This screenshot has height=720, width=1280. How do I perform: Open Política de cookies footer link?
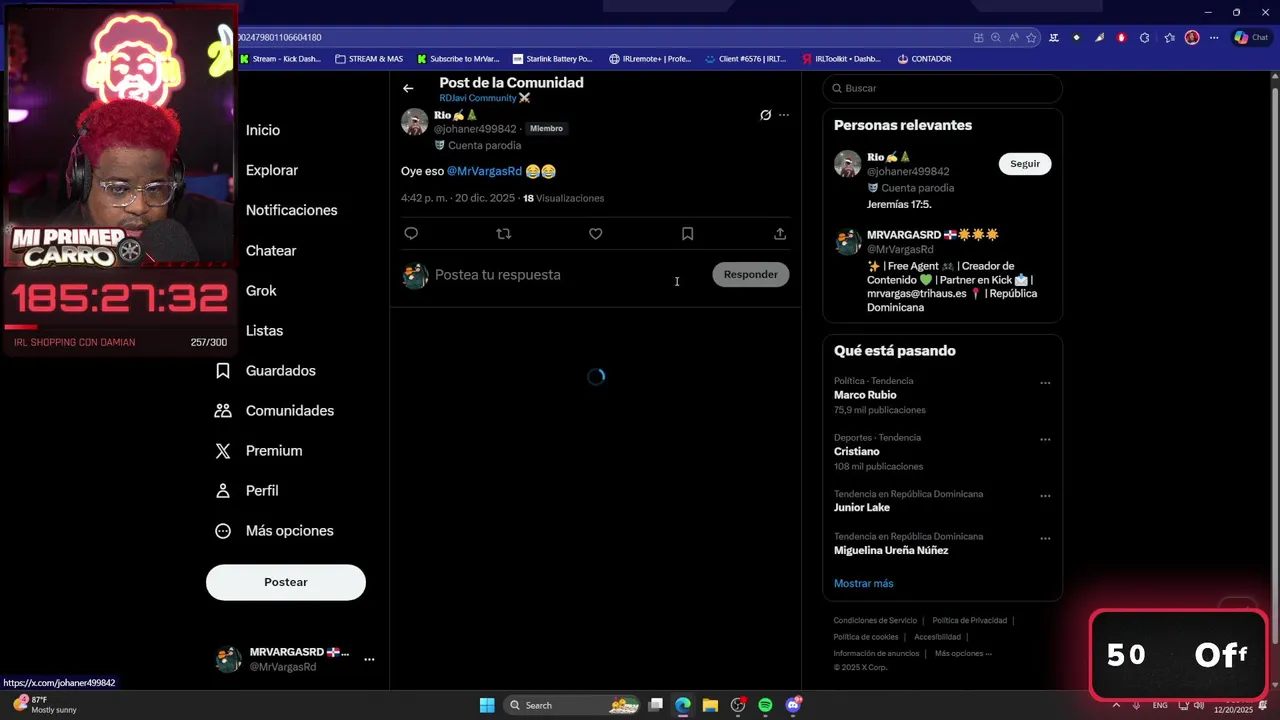[x=866, y=637]
